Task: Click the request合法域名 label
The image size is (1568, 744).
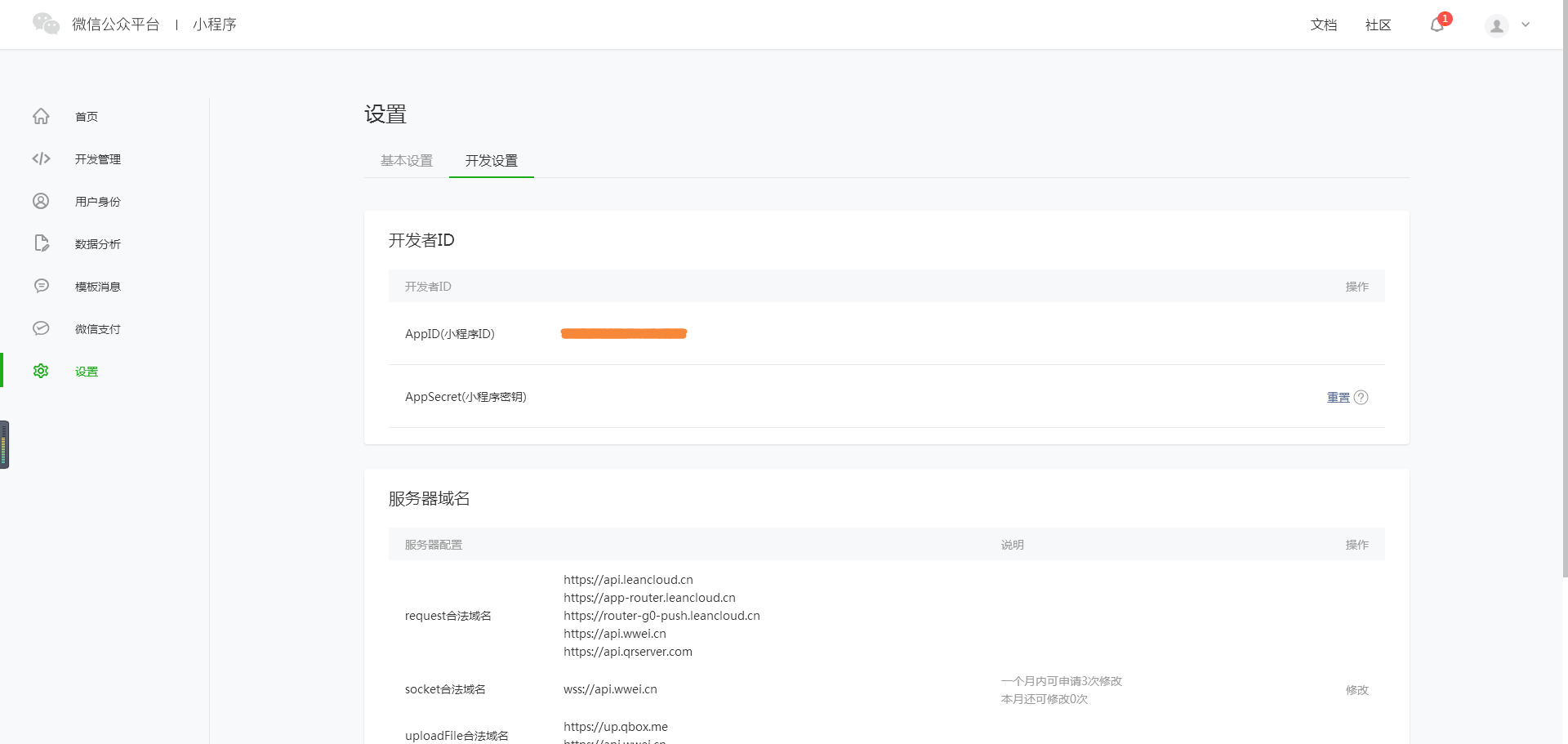Action: [448, 616]
